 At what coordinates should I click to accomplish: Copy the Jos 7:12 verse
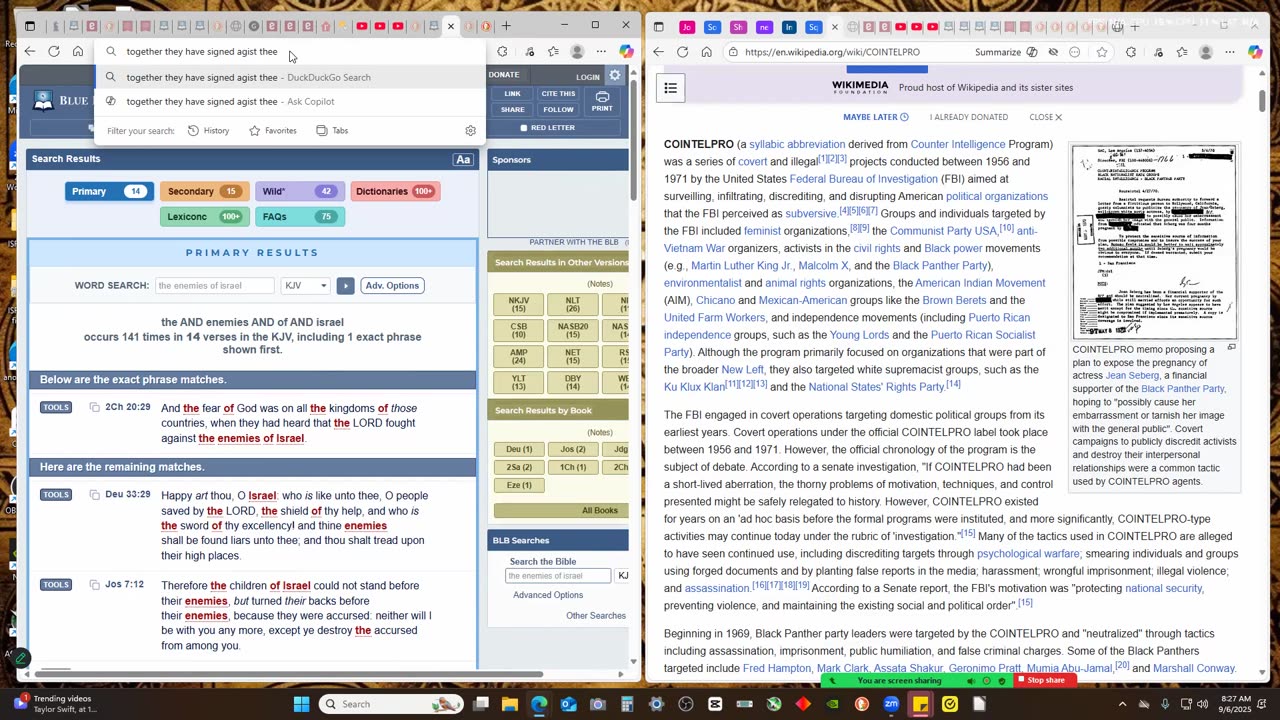[x=95, y=584]
